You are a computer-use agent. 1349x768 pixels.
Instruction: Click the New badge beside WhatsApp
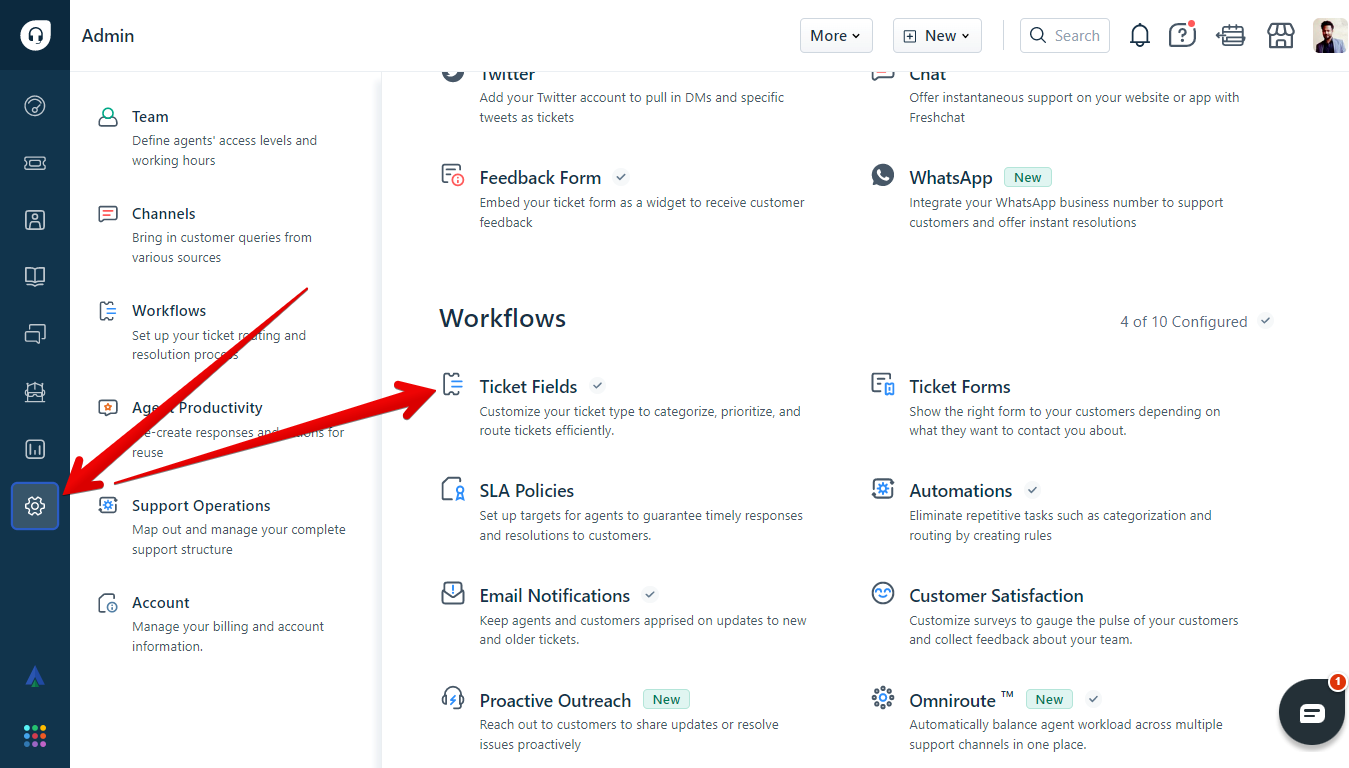tap(1028, 177)
